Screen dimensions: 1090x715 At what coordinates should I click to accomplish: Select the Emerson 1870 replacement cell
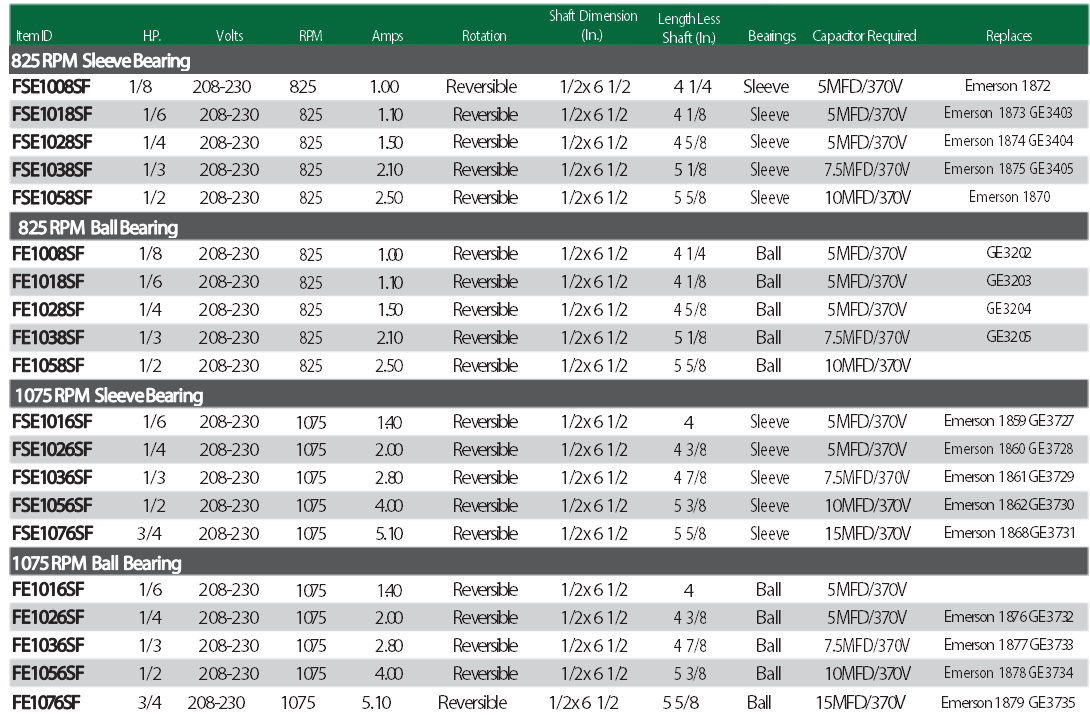click(x=1008, y=197)
